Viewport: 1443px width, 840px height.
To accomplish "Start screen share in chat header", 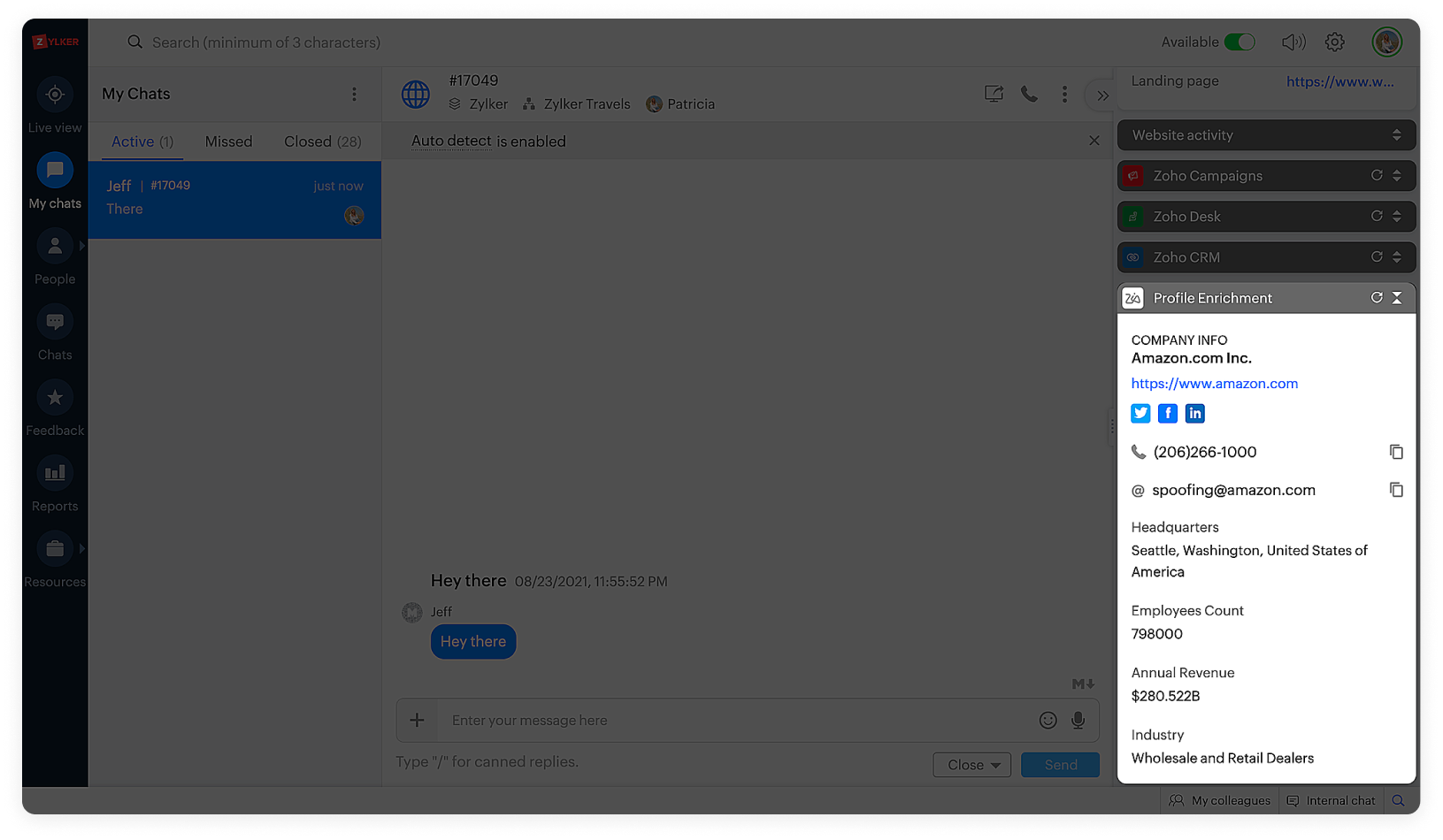I will (x=994, y=94).
